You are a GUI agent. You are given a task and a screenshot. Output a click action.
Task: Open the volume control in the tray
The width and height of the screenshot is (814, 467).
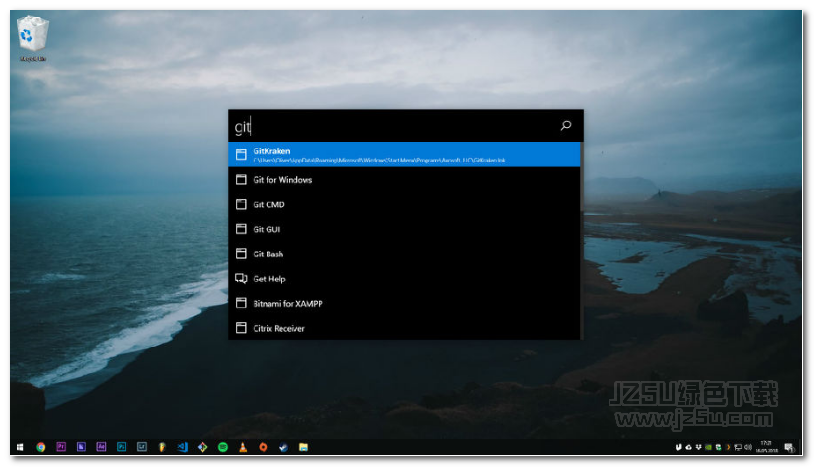click(748, 447)
